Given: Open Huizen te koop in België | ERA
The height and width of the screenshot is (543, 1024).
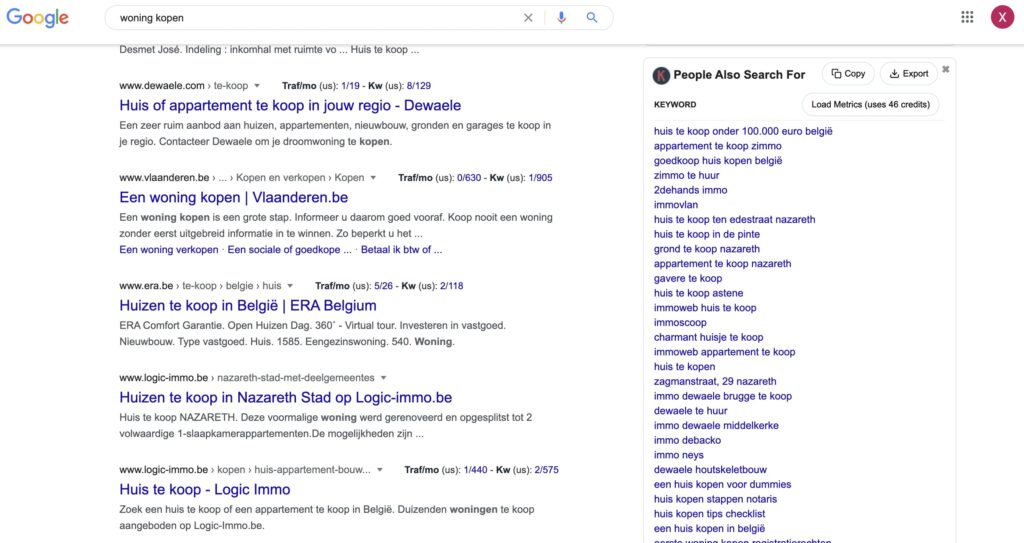Looking at the screenshot, I should click(248, 305).
